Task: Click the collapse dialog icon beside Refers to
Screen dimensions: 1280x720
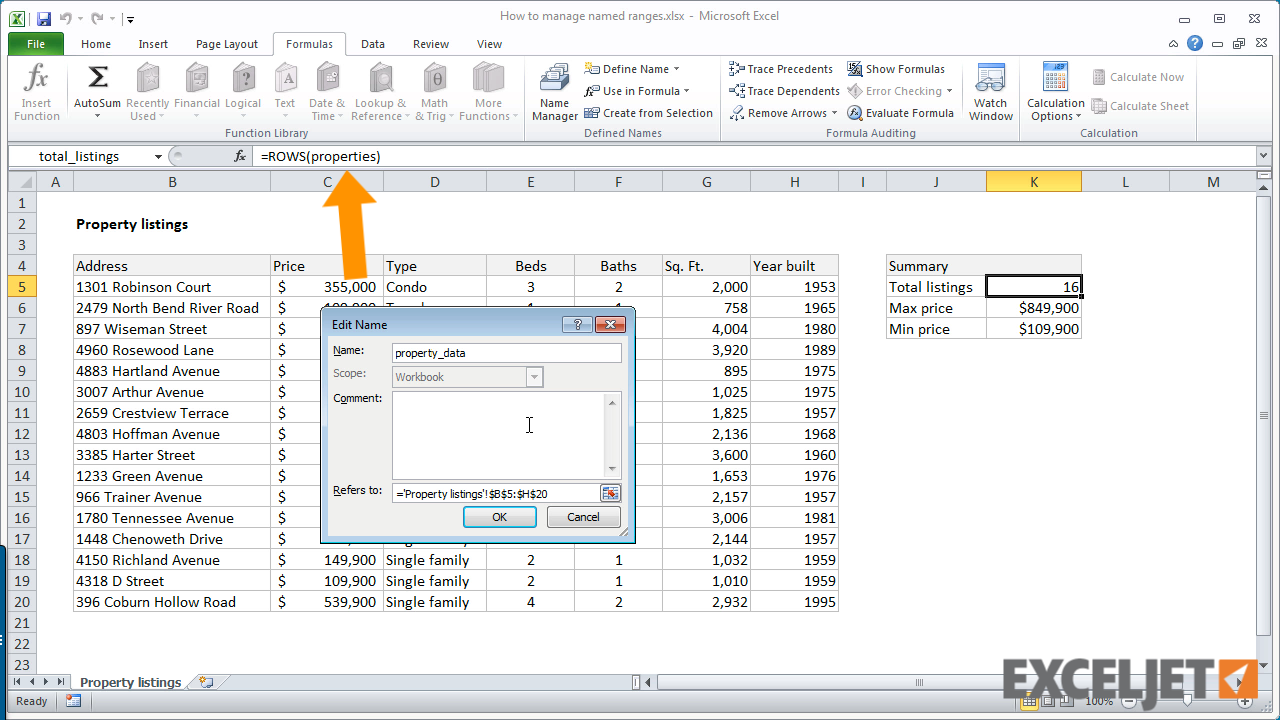Action: pyautogui.click(x=610, y=493)
